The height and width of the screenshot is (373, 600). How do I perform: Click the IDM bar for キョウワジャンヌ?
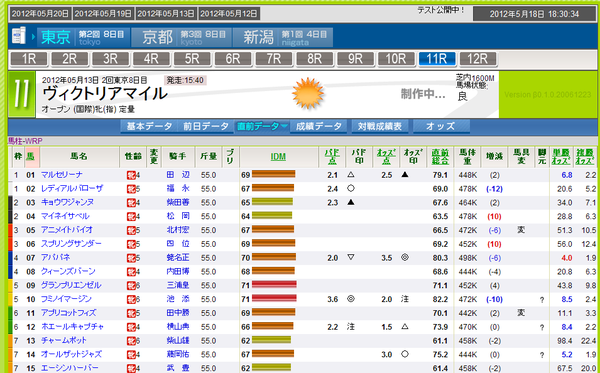[272, 202]
